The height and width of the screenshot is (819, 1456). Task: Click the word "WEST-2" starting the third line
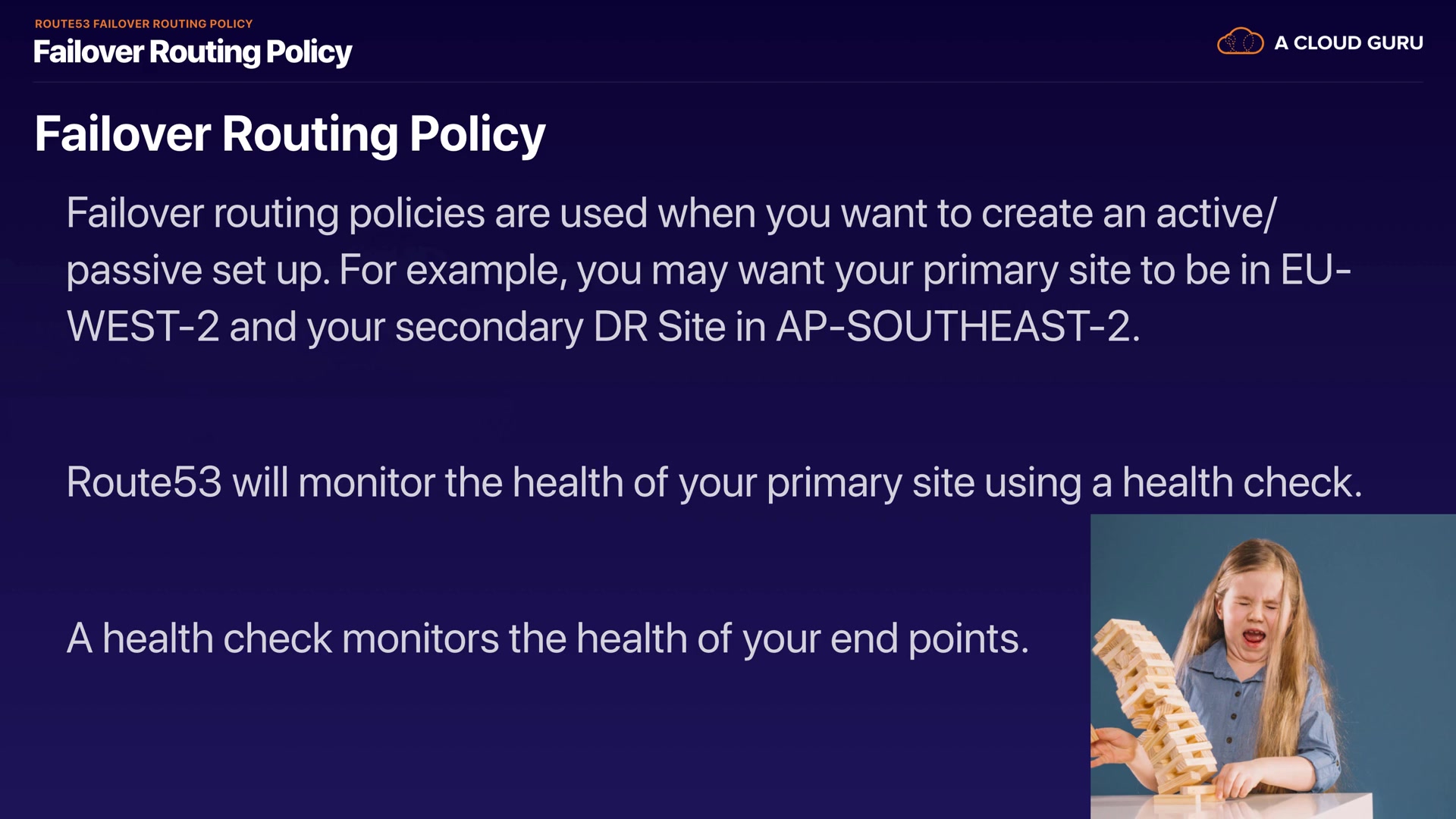tap(143, 327)
